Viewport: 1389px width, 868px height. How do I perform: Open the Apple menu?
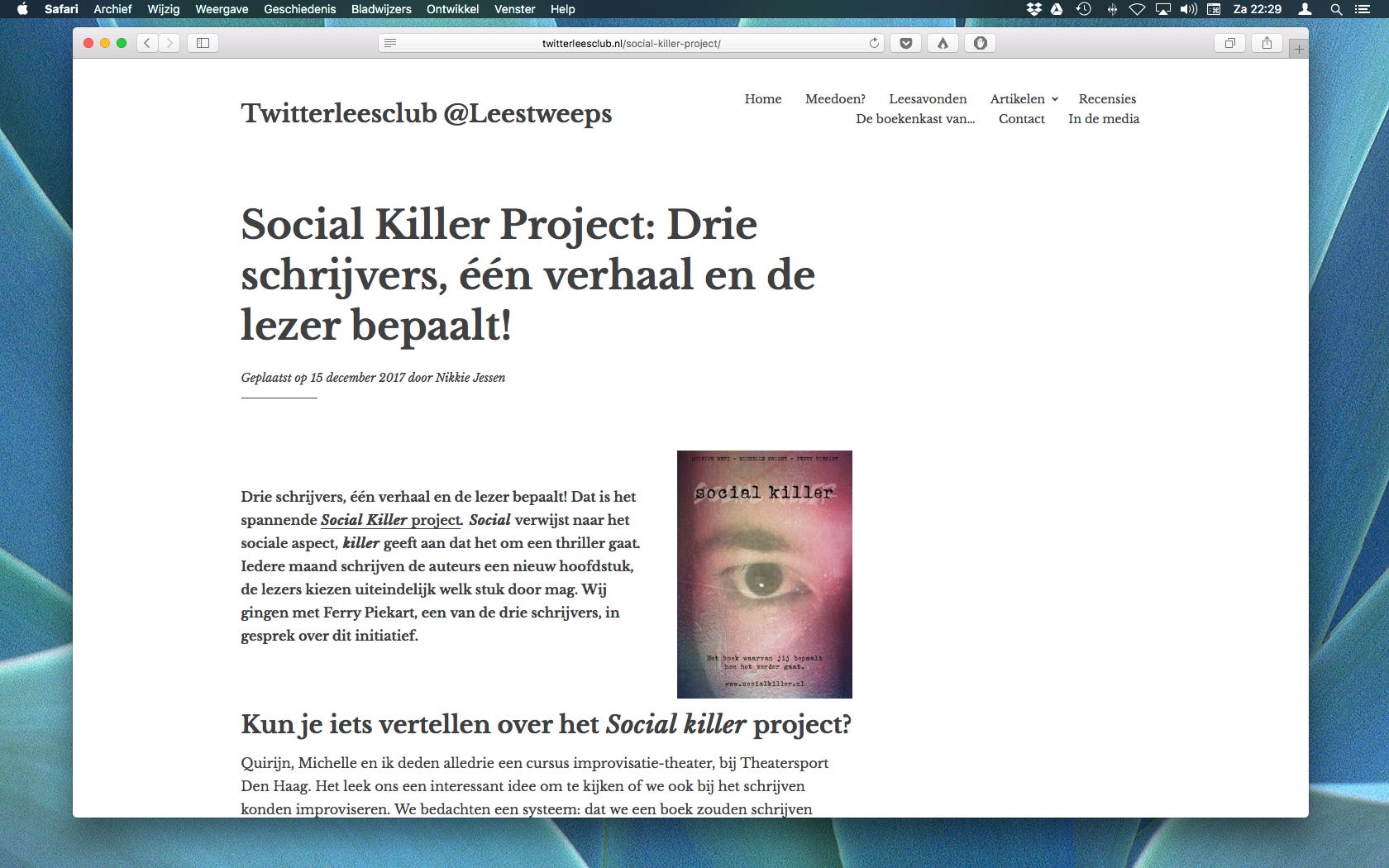(x=22, y=9)
